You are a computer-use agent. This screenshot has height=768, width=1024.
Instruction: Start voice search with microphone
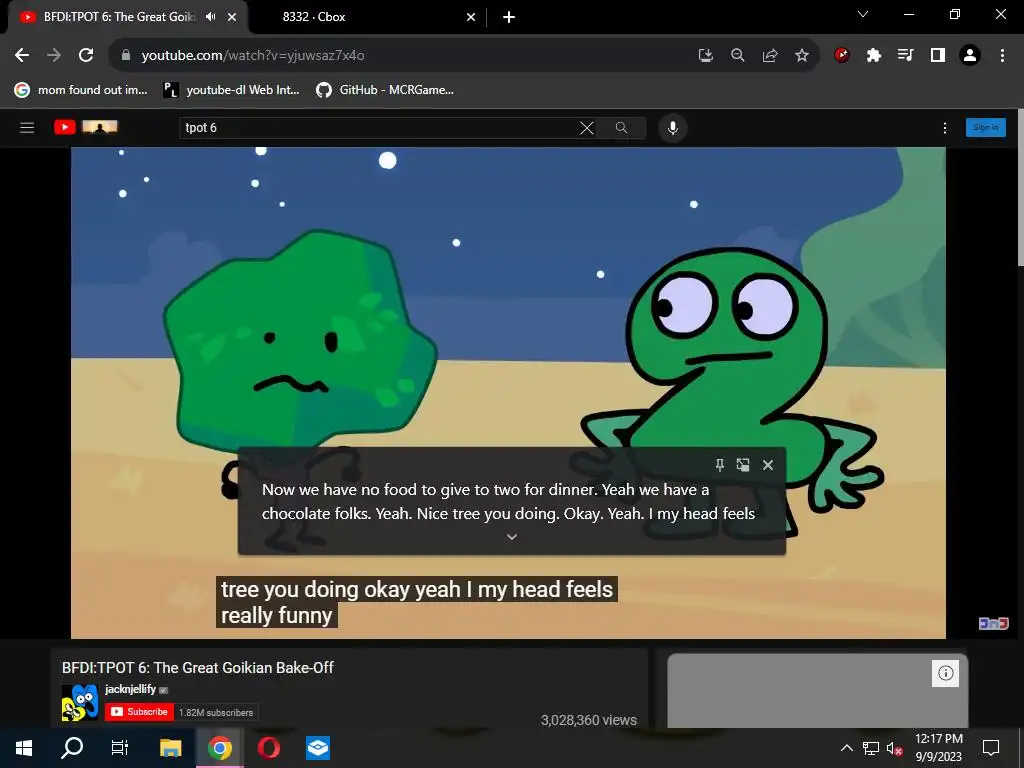673,128
